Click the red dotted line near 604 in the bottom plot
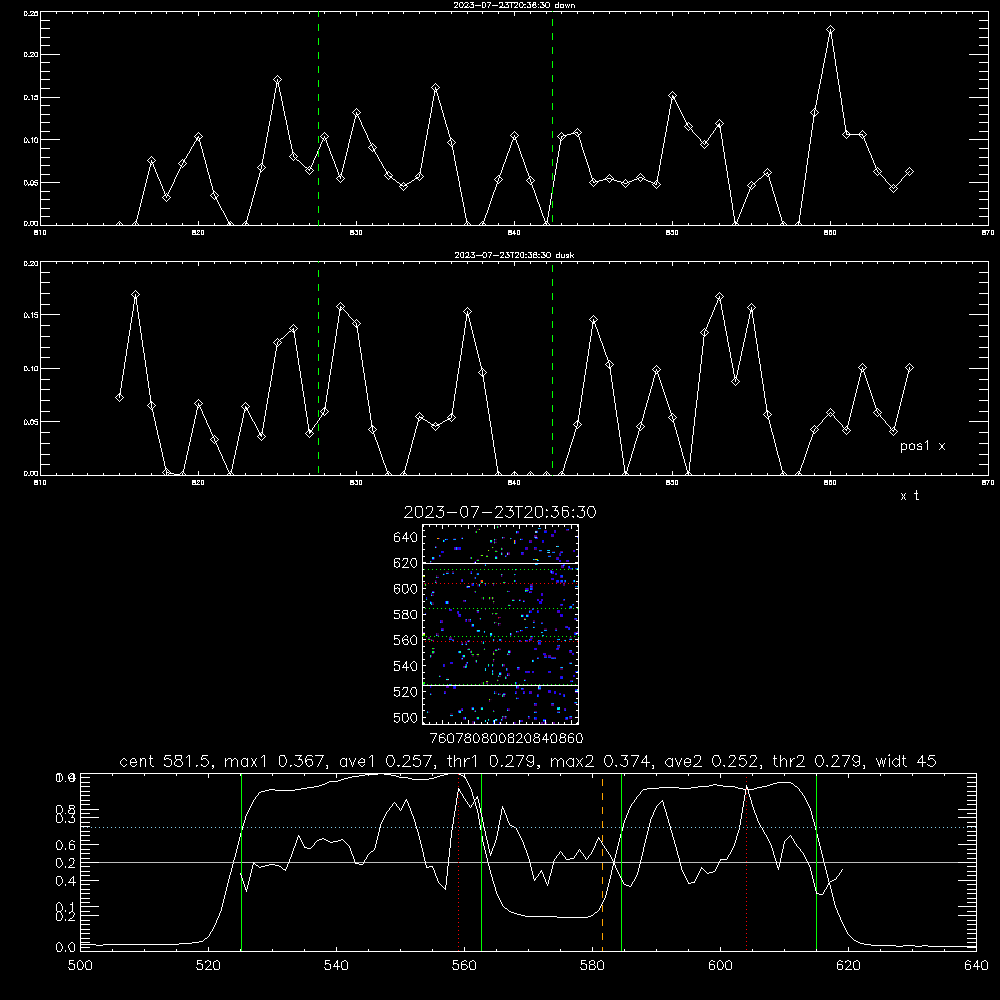Image resolution: width=1000 pixels, height=1000 pixels. point(746,862)
